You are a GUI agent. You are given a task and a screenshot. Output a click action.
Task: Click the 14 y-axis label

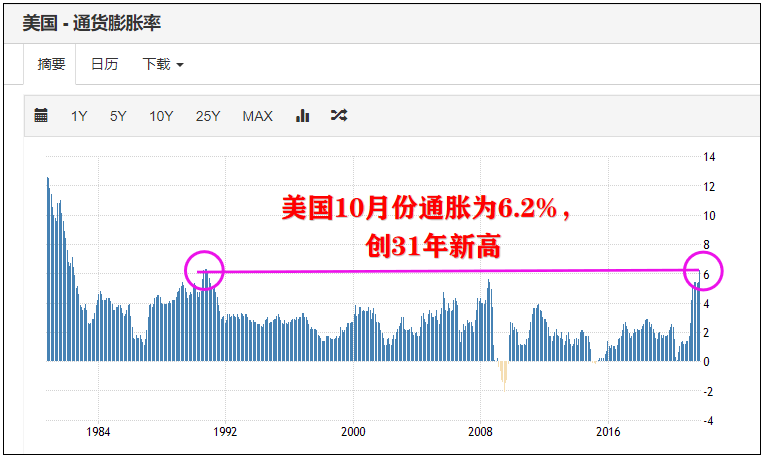point(709,157)
